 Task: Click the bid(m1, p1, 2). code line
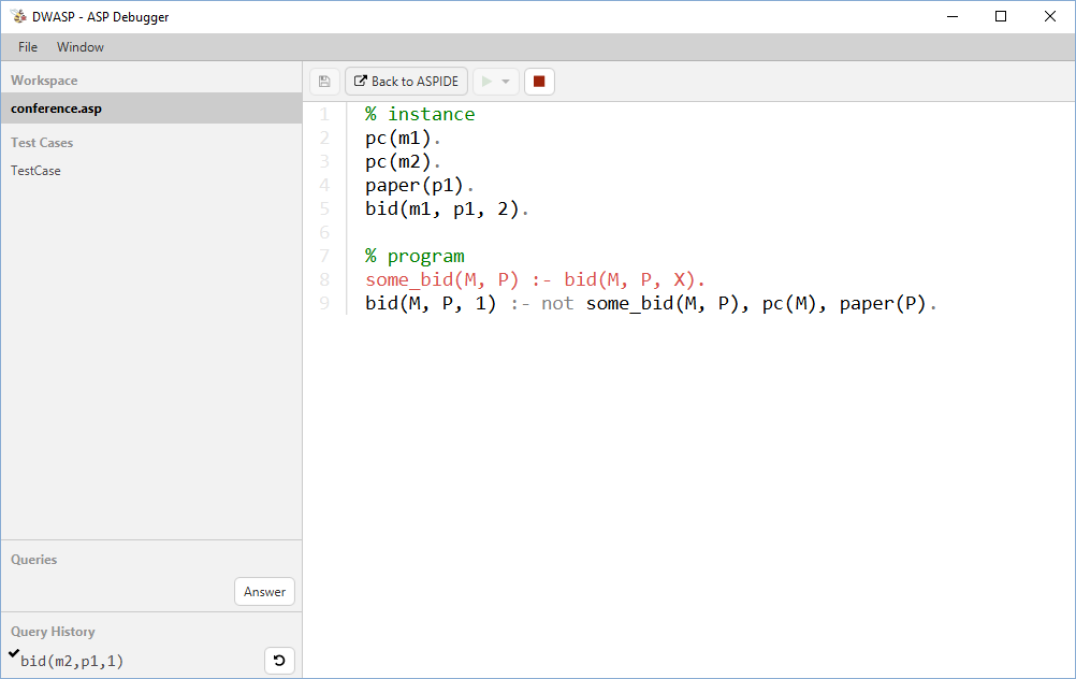(447, 209)
